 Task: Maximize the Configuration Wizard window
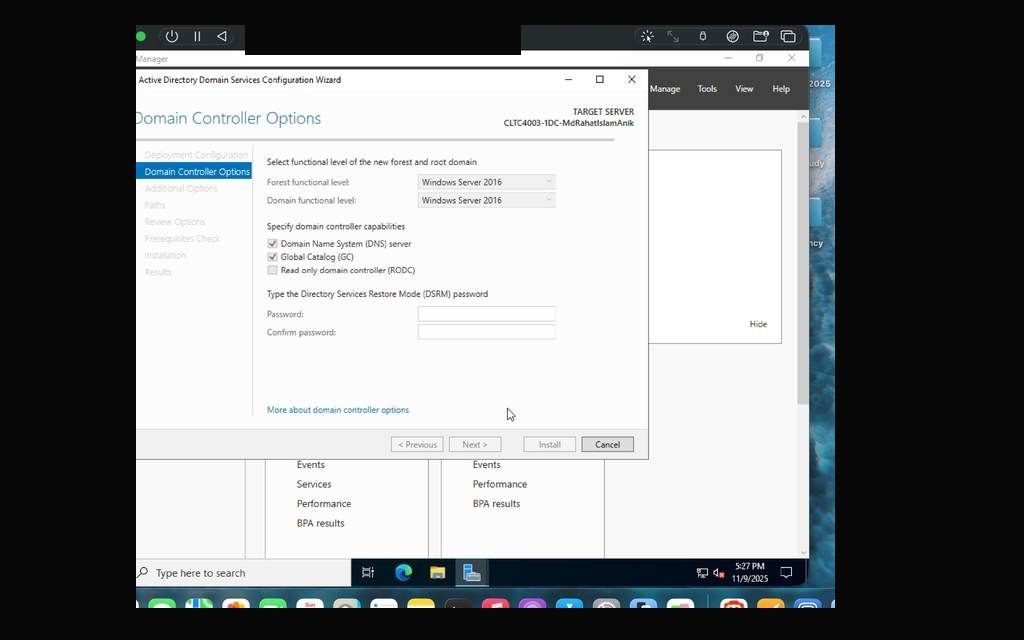[x=600, y=80]
